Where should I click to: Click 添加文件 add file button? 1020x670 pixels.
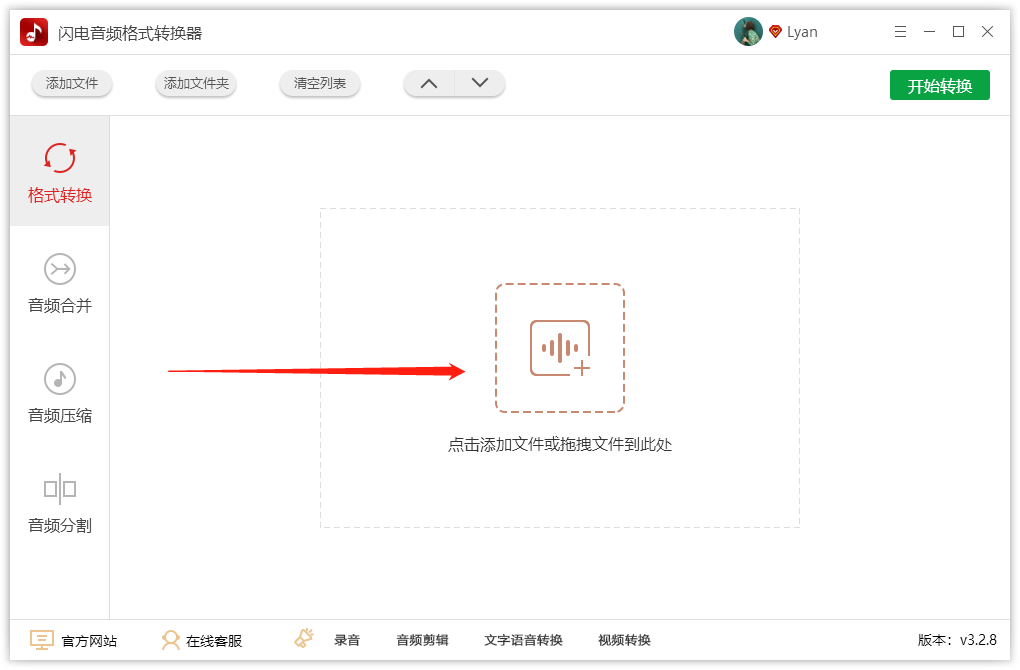(72, 83)
